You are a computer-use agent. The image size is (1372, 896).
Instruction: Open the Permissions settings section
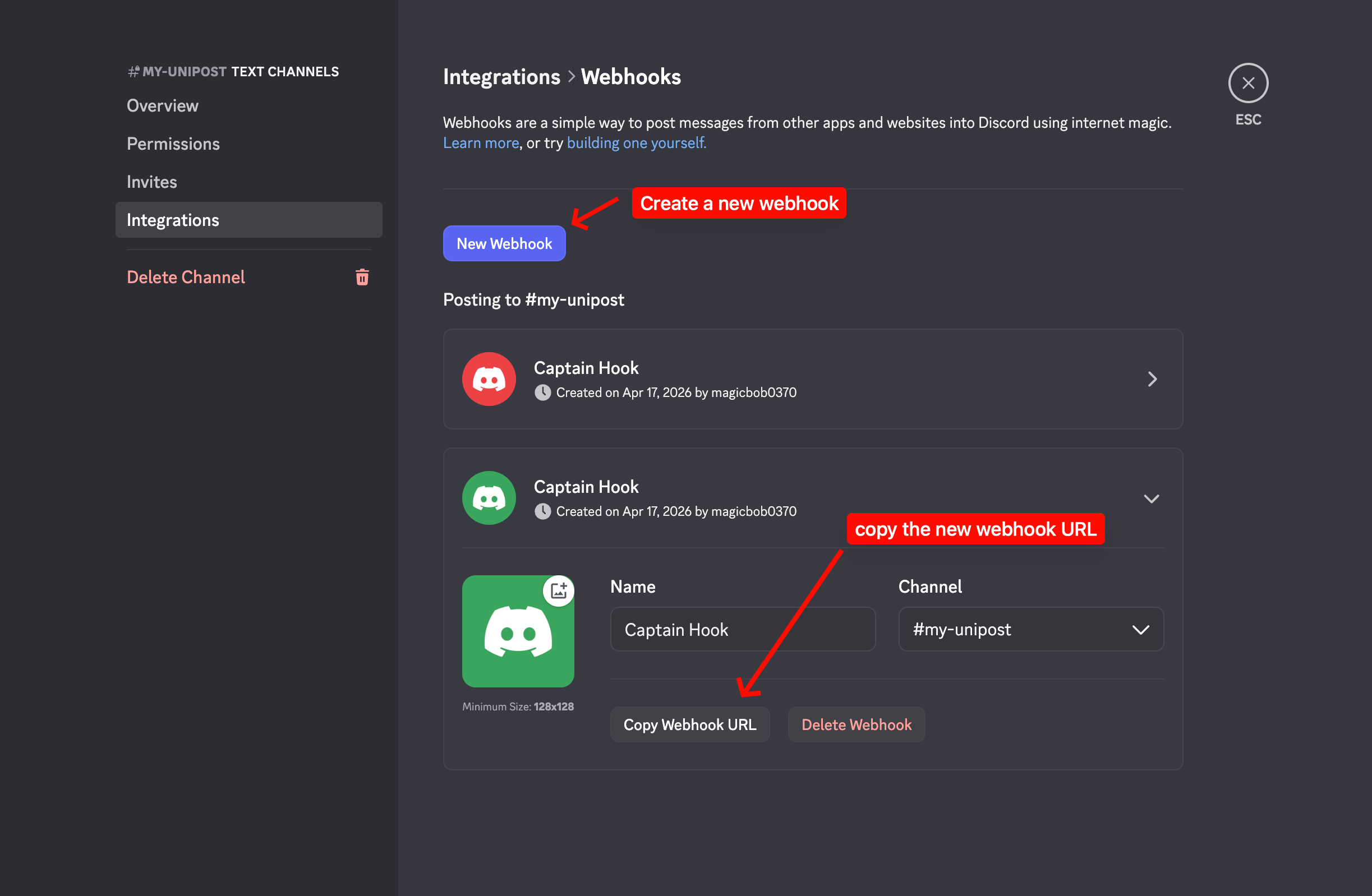point(173,144)
